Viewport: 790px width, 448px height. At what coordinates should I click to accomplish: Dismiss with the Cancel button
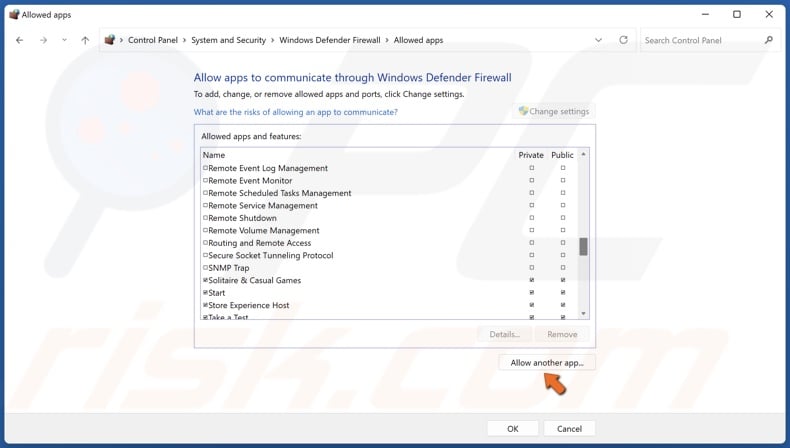(x=569, y=429)
